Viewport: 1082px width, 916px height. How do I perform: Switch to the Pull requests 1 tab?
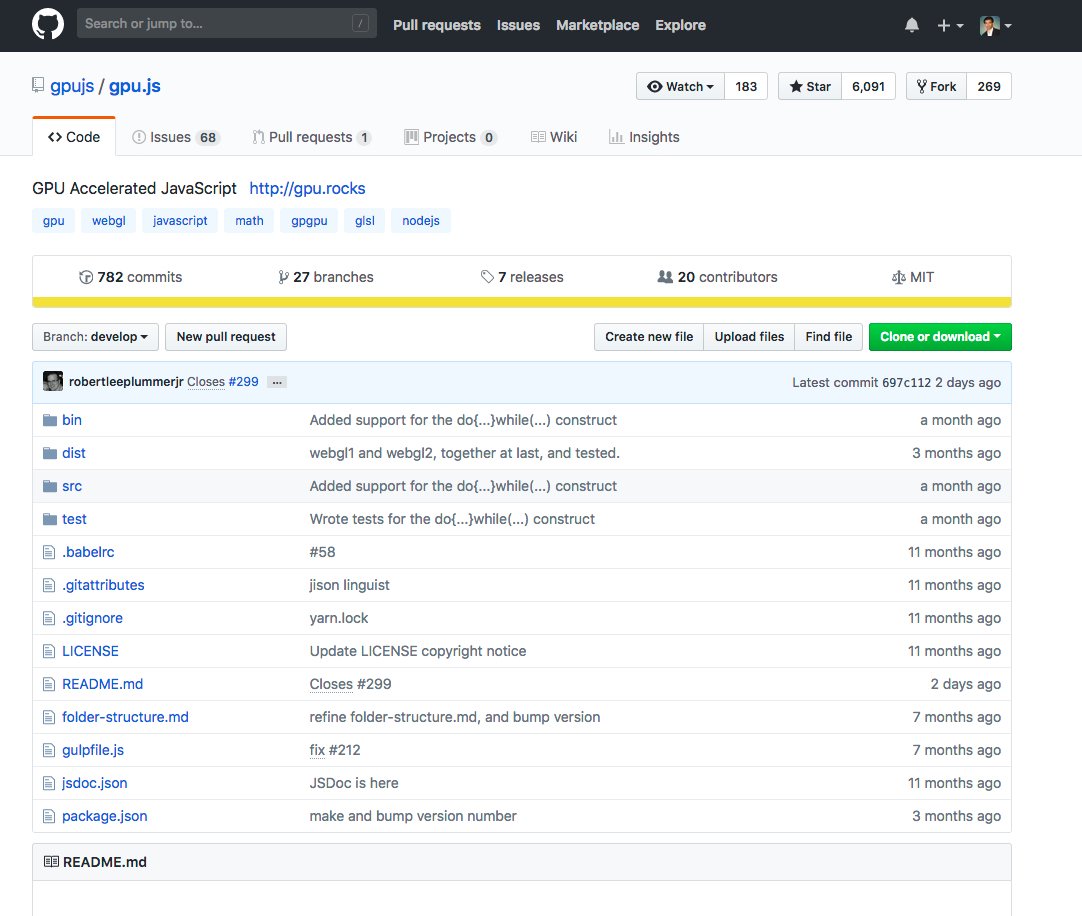311,137
